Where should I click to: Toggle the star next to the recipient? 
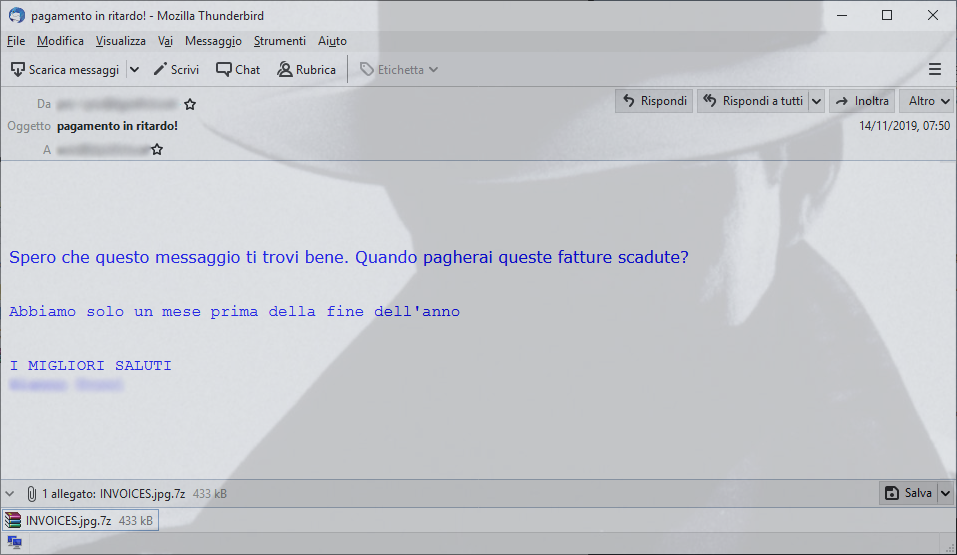click(157, 150)
